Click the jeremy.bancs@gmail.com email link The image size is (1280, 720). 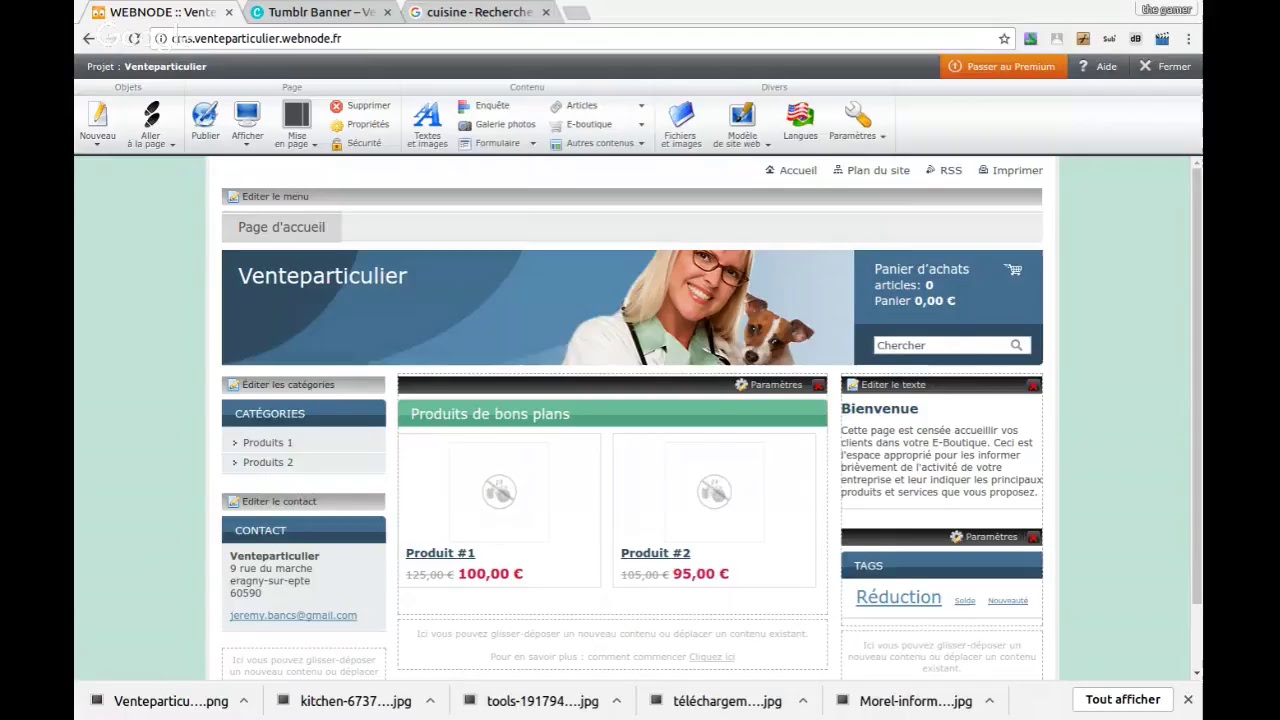(293, 615)
